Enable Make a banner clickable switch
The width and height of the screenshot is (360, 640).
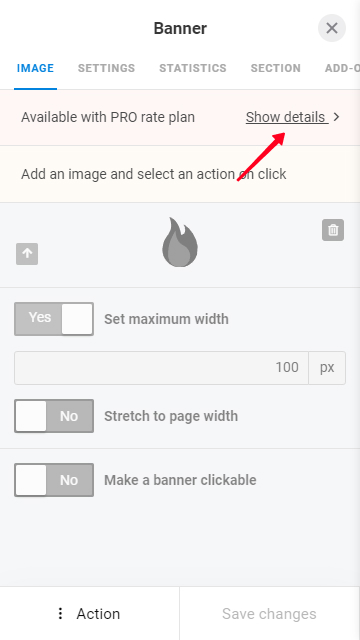tap(54, 480)
